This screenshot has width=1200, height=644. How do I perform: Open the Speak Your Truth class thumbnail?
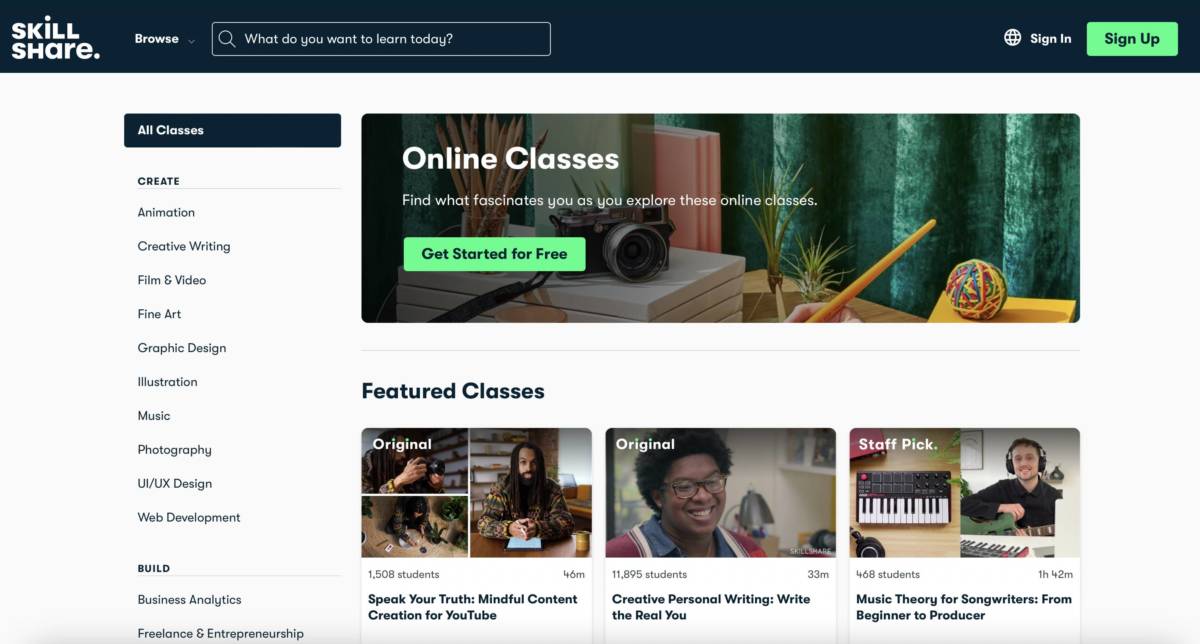476,493
